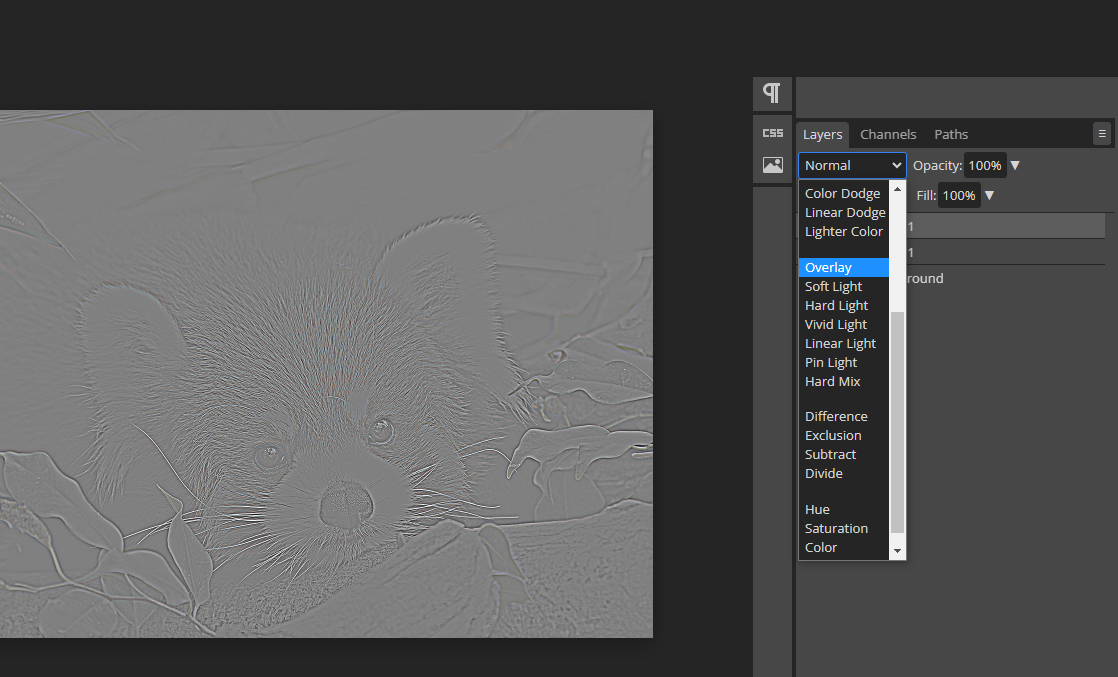This screenshot has width=1118, height=677.
Task: Expand the Fill slider arrow
Action: tap(989, 195)
